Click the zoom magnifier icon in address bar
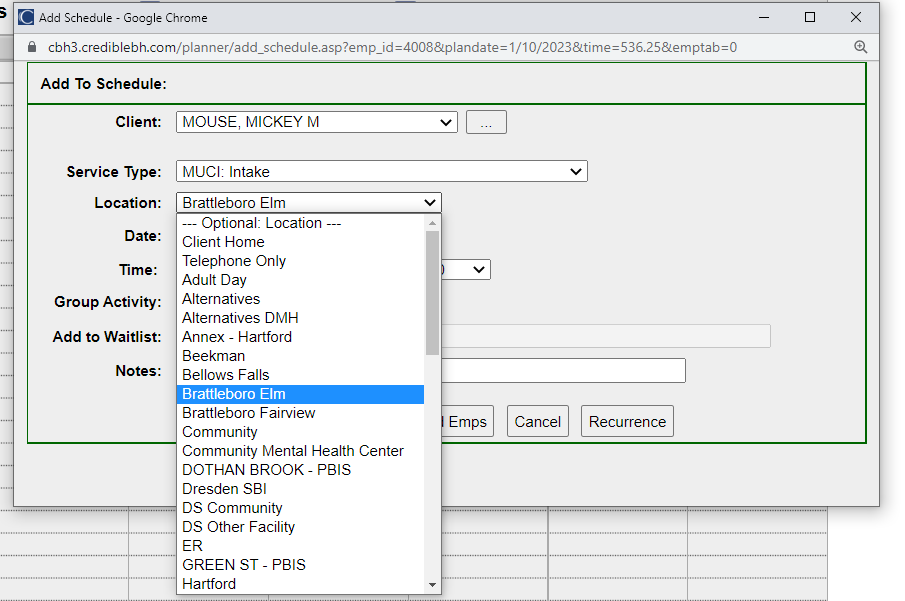This screenshot has height=601, width=905. click(x=860, y=47)
